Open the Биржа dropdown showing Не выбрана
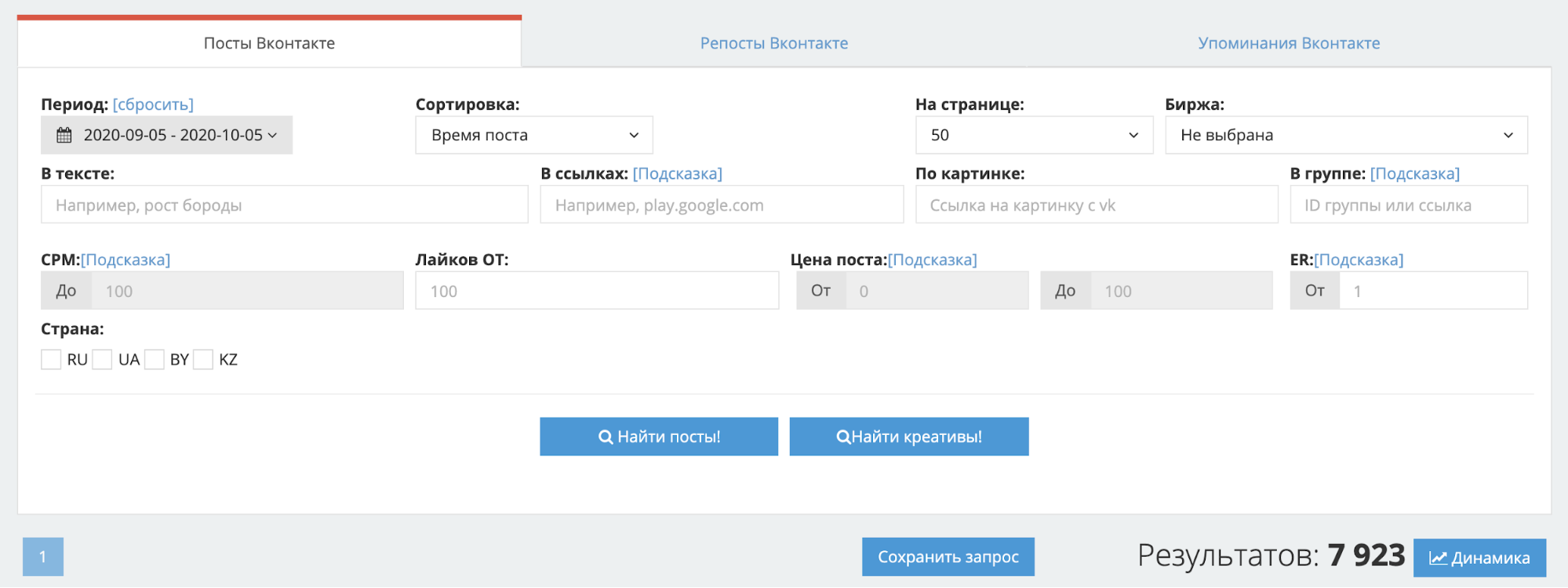The image size is (1568, 588). pyautogui.click(x=1346, y=135)
